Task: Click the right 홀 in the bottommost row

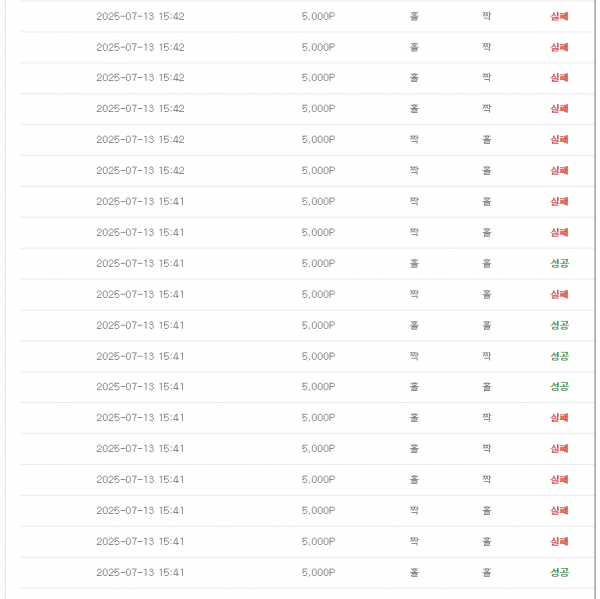Action: [486, 572]
